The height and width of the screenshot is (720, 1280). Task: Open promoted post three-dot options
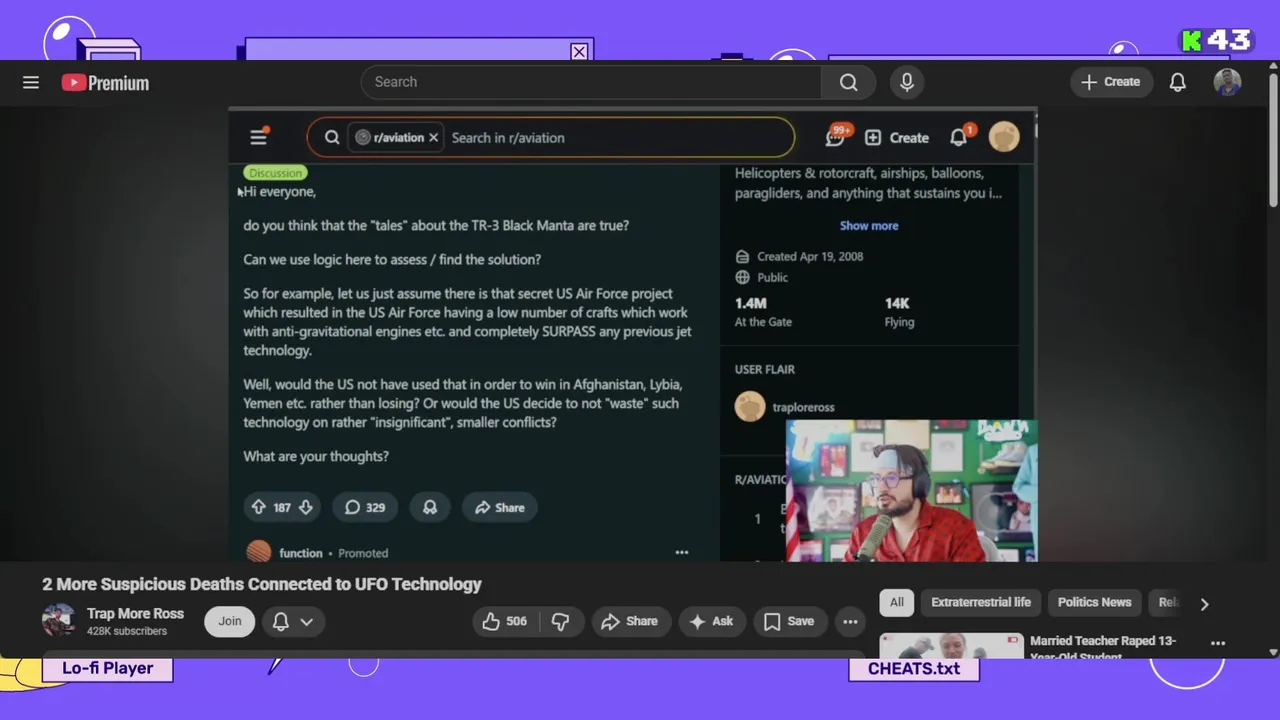click(682, 553)
